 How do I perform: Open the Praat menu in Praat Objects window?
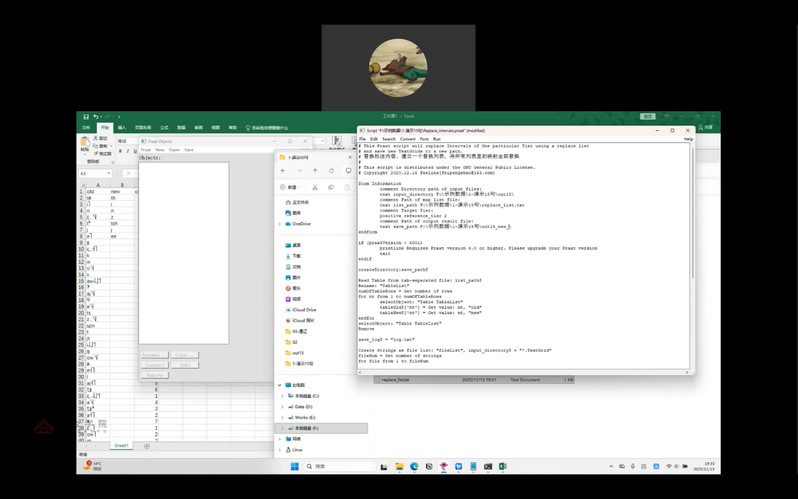[146, 149]
